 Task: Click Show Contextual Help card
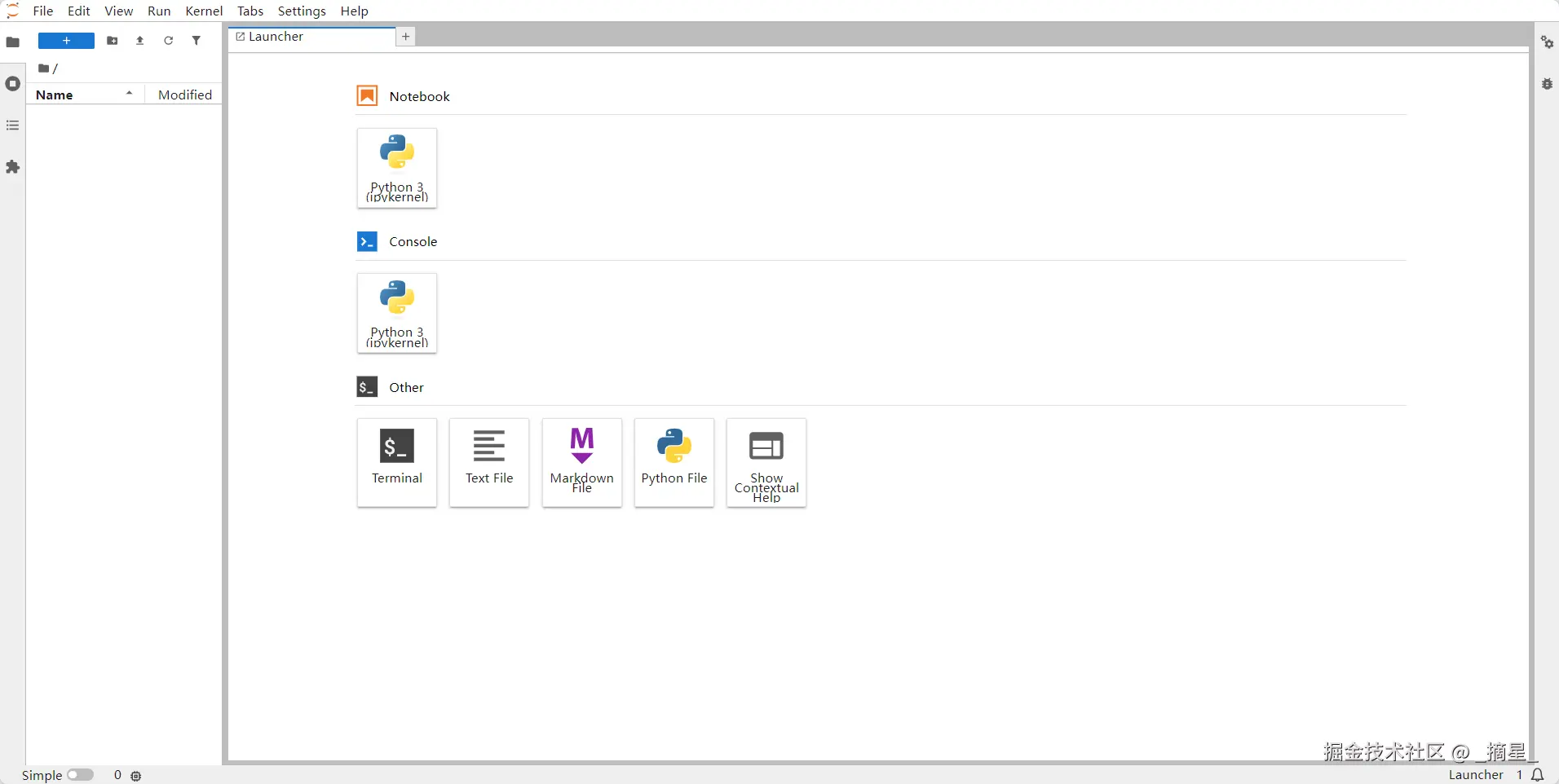(x=766, y=462)
